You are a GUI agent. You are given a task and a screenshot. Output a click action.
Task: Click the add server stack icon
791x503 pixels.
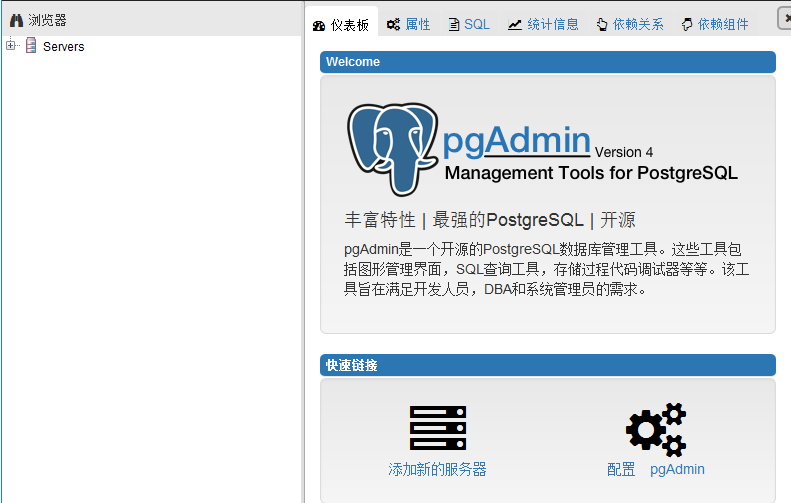pos(438,428)
